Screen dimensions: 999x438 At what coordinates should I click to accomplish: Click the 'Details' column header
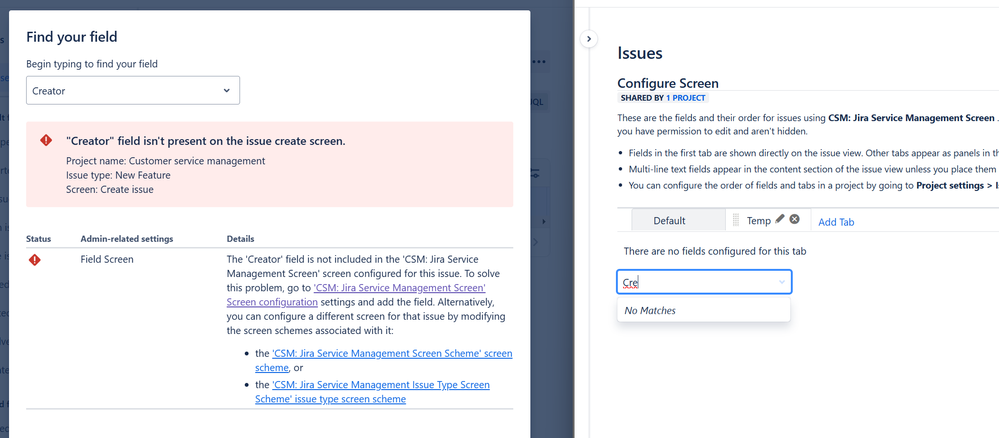click(240, 239)
